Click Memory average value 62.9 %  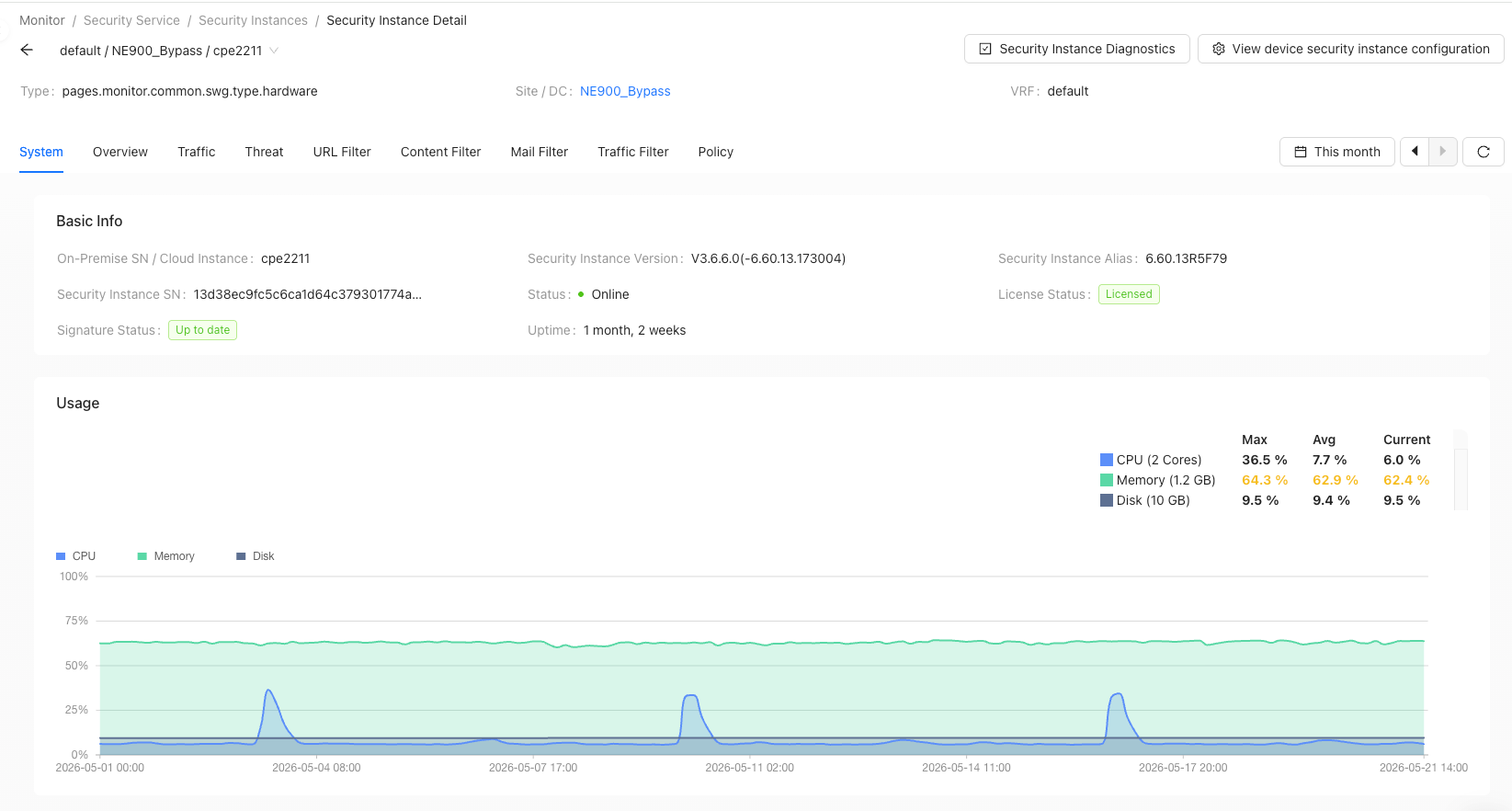pos(1336,480)
